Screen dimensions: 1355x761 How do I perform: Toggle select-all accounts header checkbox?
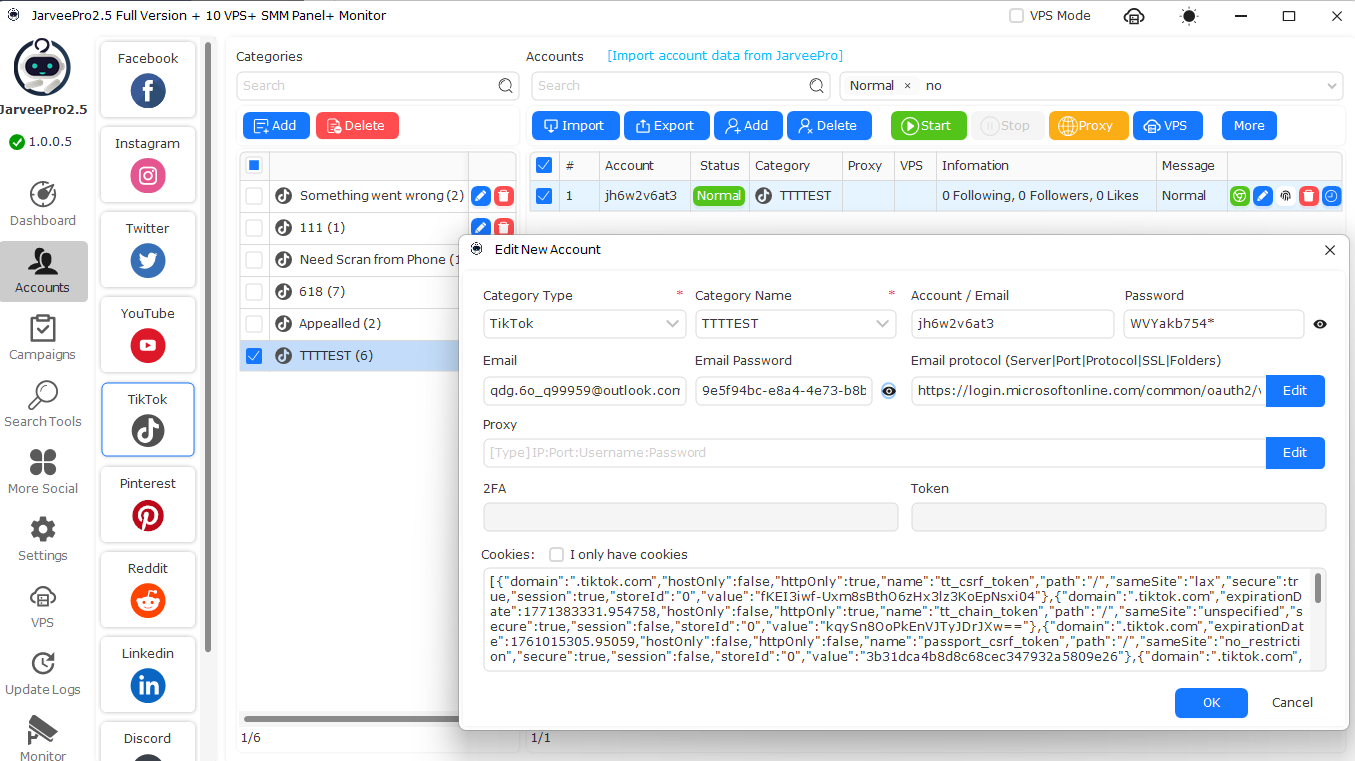click(x=544, y=165)
